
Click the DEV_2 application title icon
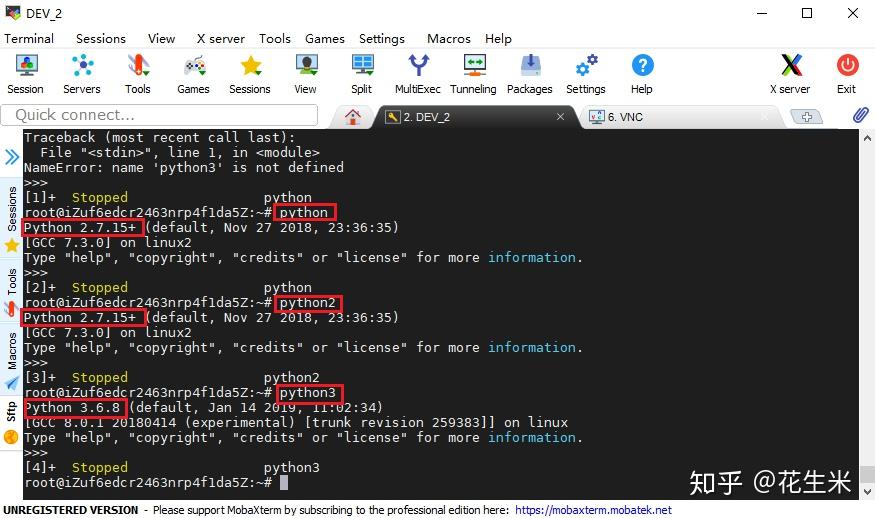coord(12,12)
